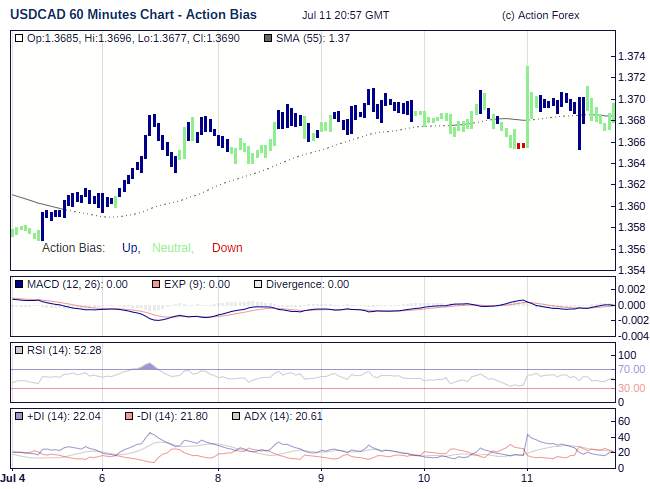Select the ADX (14) legend swatch
The image size is (650, 489).
236,416
